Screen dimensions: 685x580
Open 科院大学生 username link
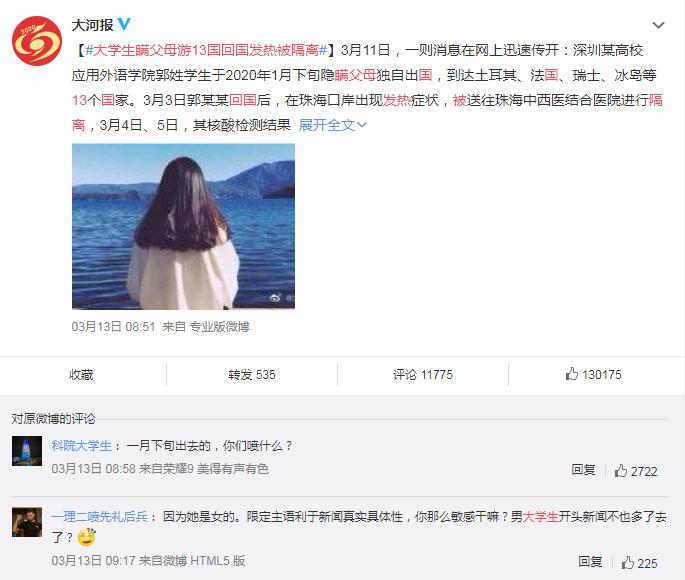pyautogui.click(x=82, y=446)
